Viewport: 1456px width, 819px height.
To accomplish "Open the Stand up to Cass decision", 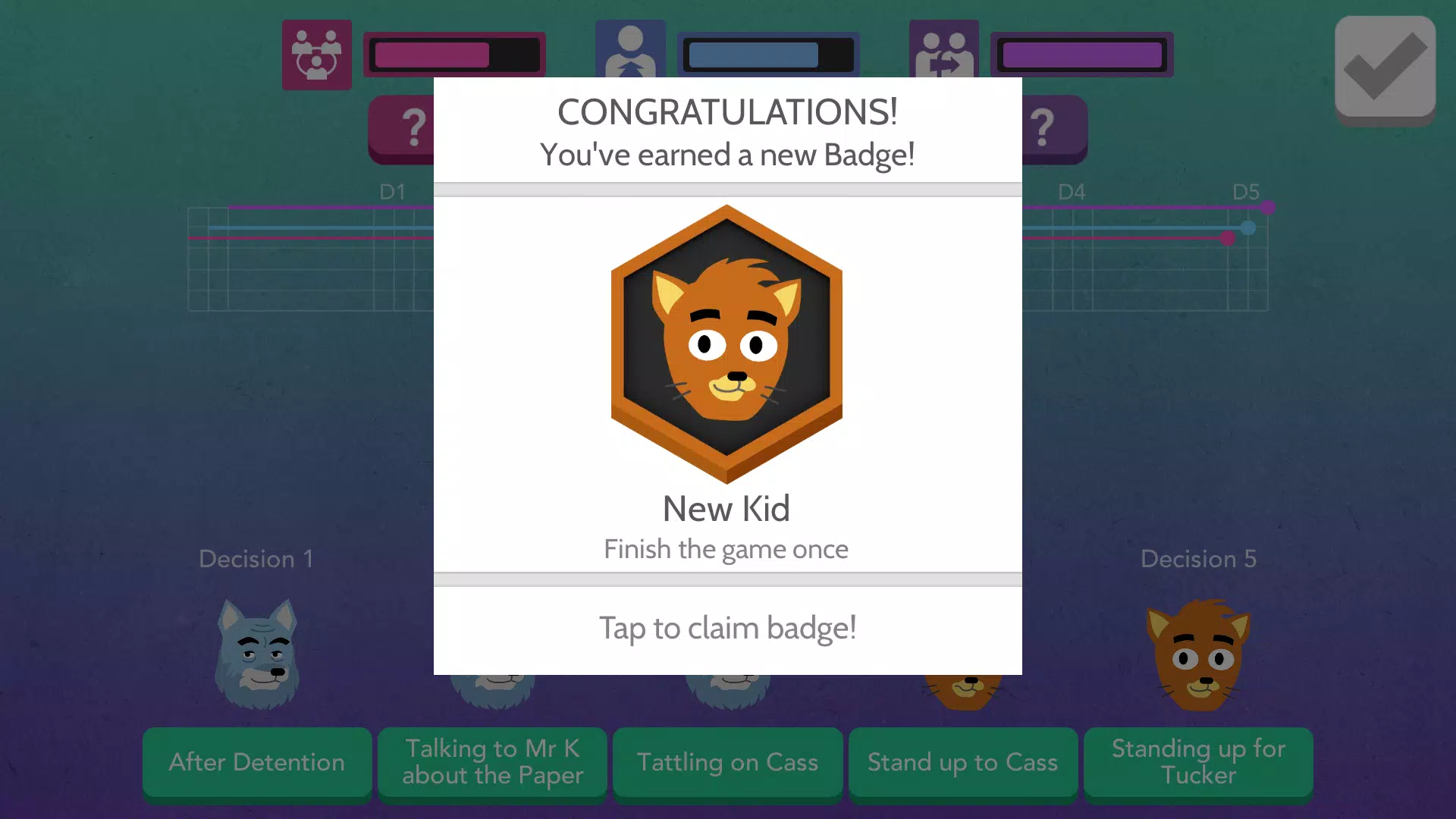I will pyautogui.click(x=963, y=762).
